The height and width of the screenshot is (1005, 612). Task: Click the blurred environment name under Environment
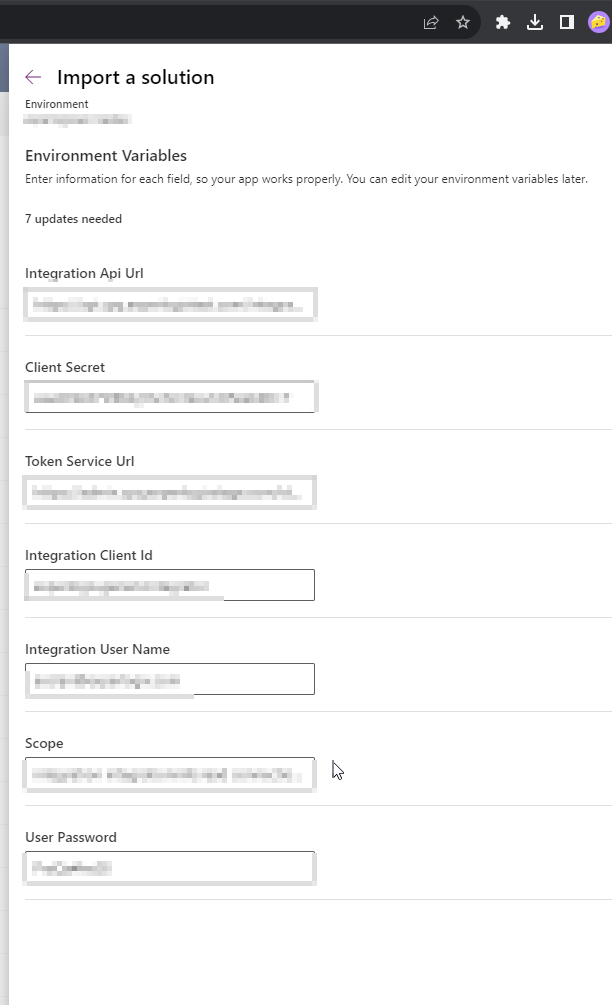[77, 120]
